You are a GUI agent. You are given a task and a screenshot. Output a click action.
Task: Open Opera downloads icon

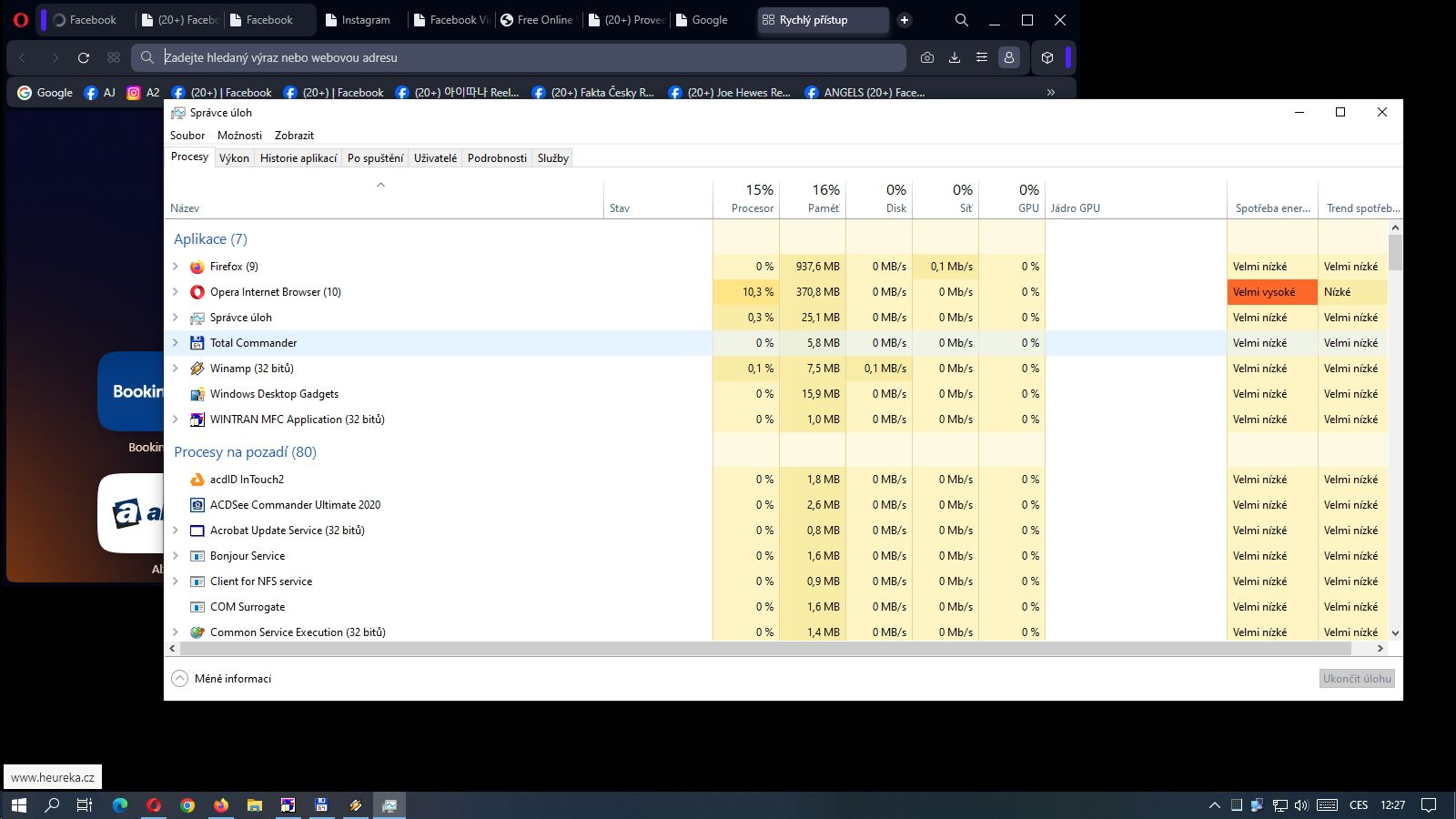(955, 57)
